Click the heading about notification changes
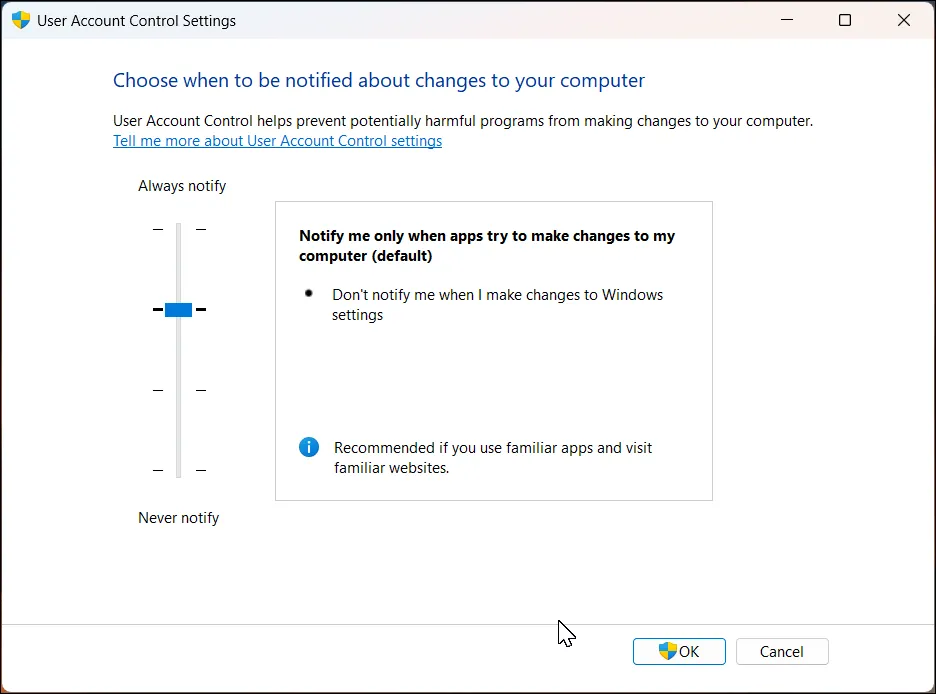Screen dimensions: 936x694 tap(378, 80)
